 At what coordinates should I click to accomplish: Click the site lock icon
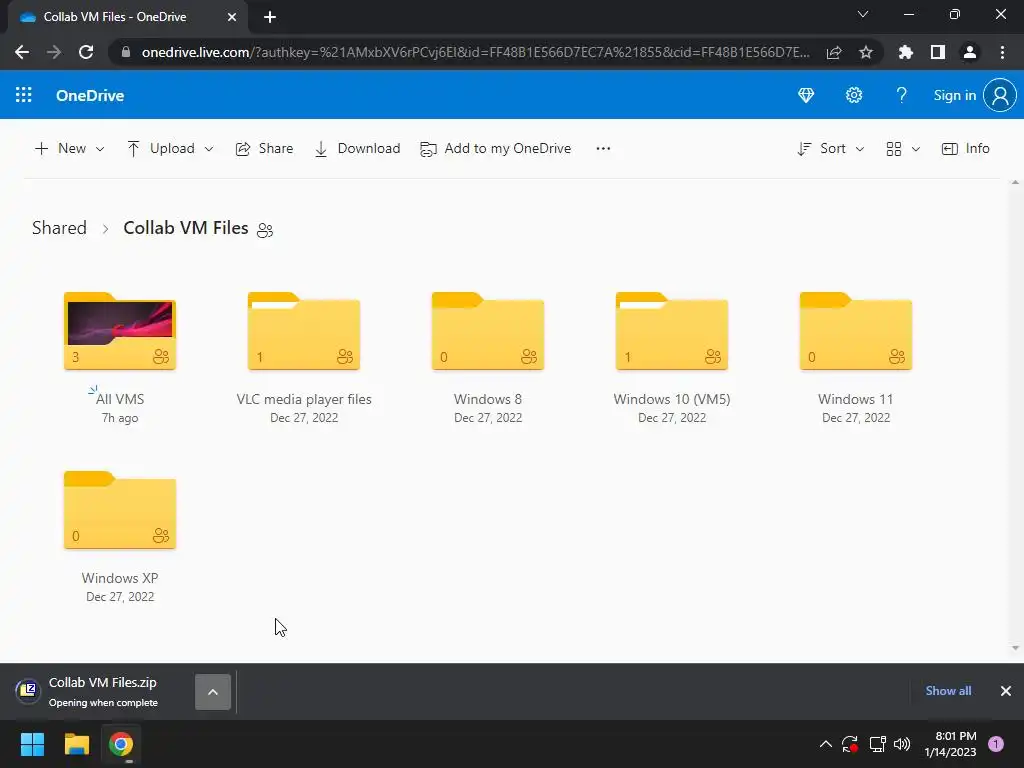click(x=126, y=52)
